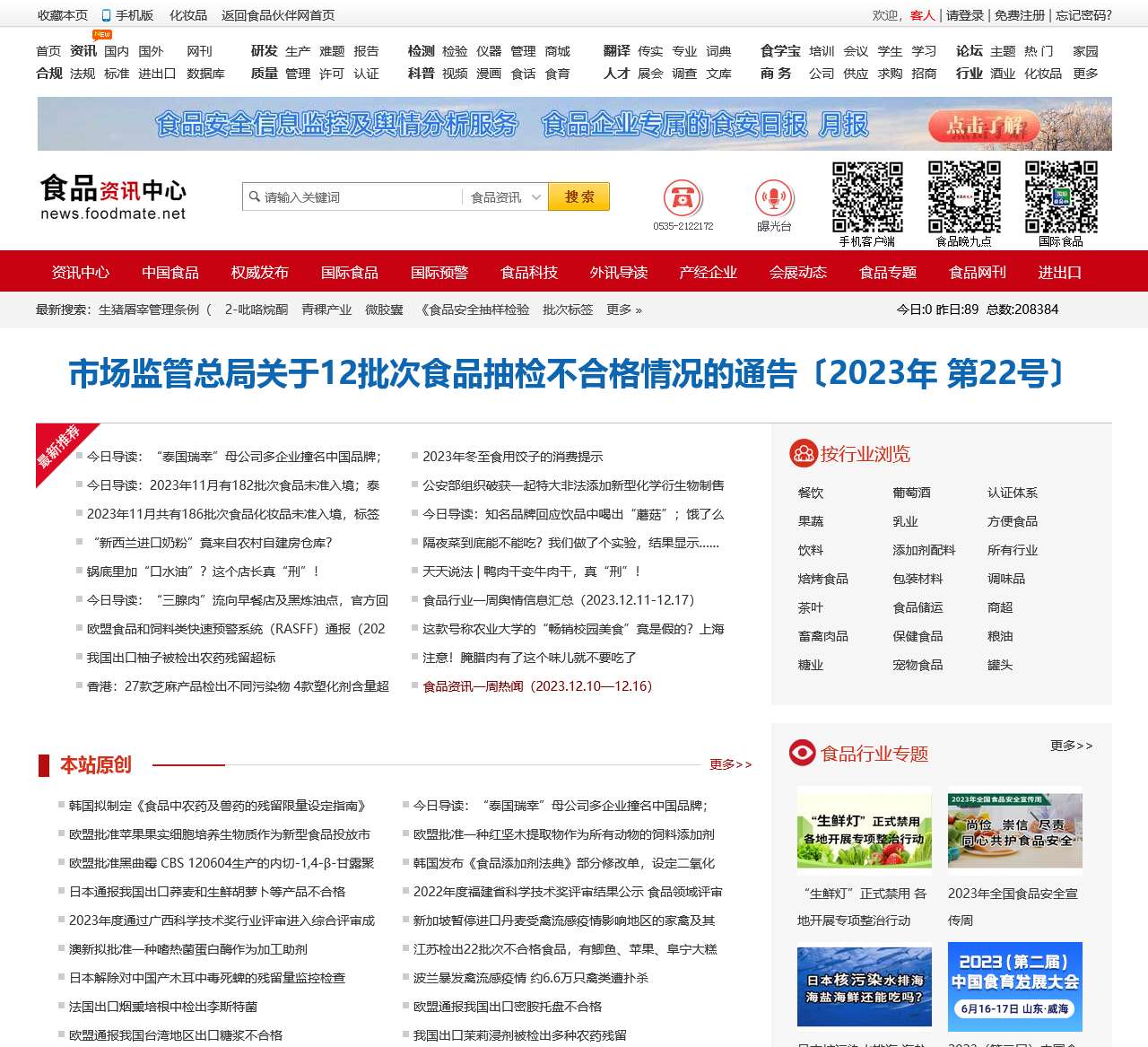The image size is (1148, 1047).
Task: Click the 检测 menu item
Action: pos(422,51)
